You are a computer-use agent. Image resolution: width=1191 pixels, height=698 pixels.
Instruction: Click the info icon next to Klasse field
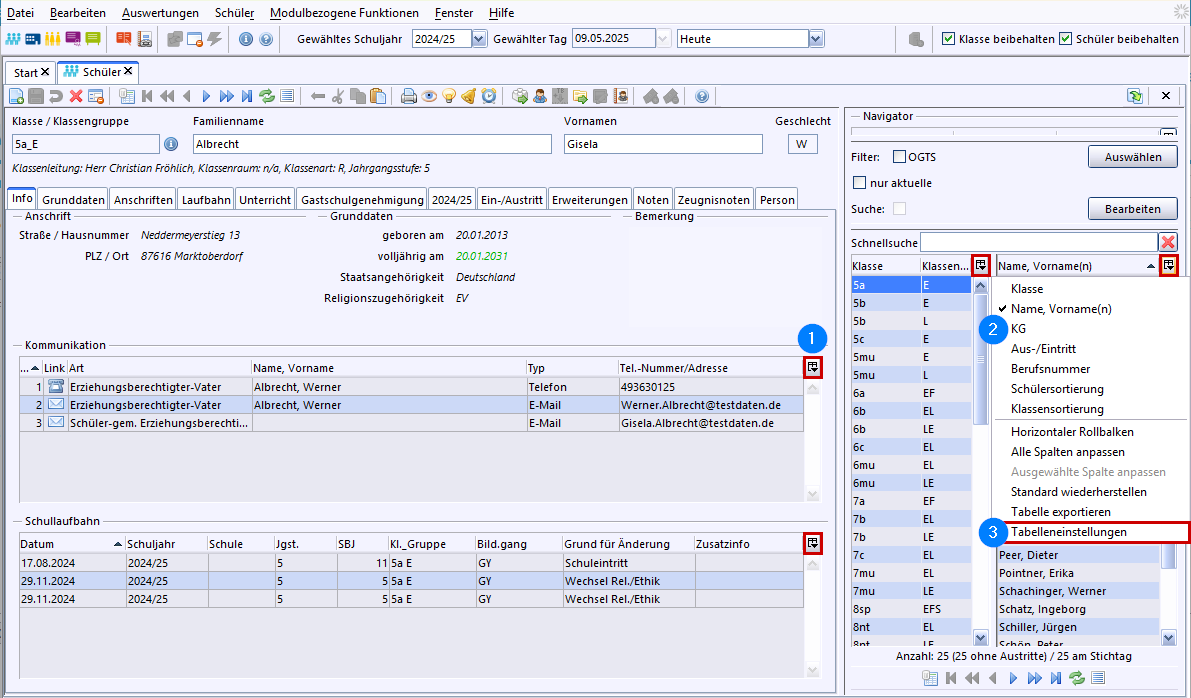click(x=171, y=144)
